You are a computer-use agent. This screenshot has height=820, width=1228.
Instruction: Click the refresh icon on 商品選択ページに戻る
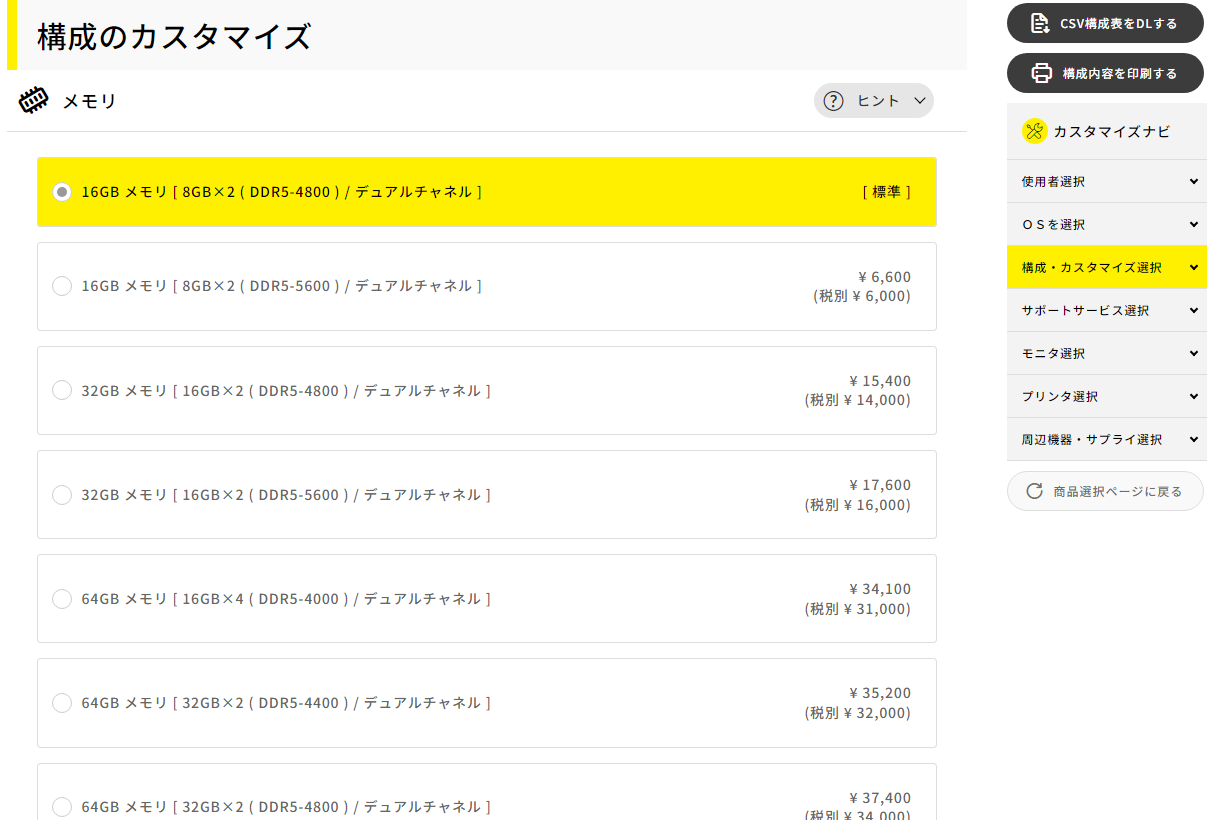coord(1034,491)
